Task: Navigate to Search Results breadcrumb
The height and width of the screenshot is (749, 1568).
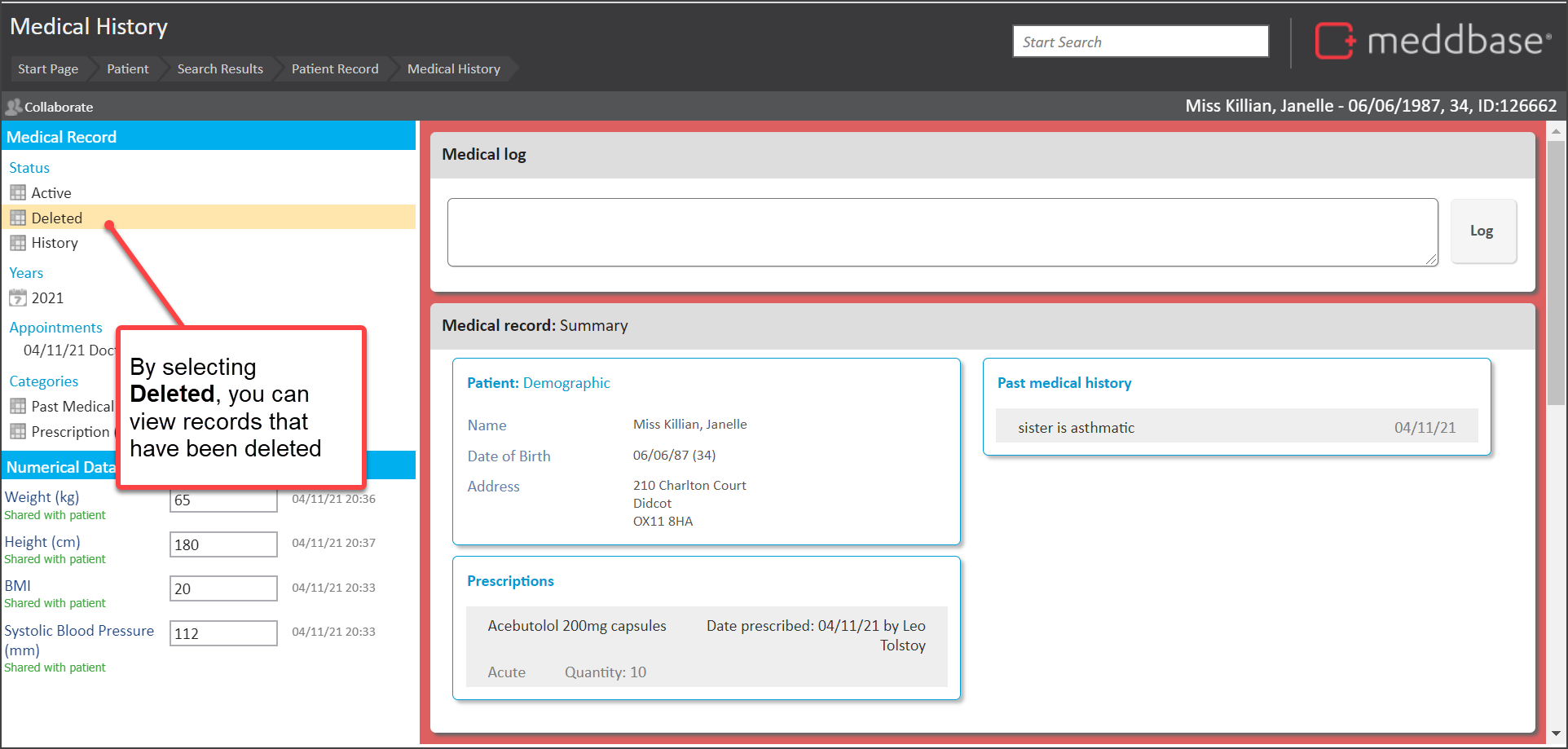Action: pos(220,69)
